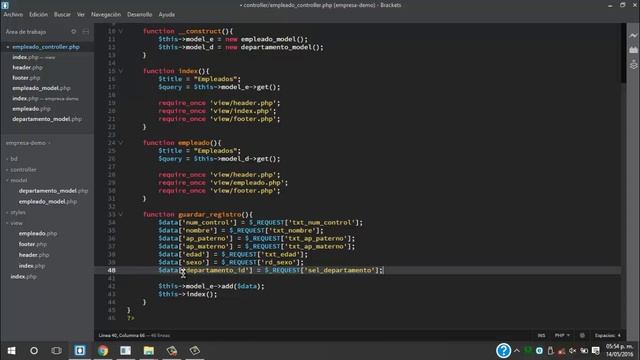The height and width of the screenshot is (360, 640).
Task: Open File Explorer from taskbar
Action: tap(149, 351)
